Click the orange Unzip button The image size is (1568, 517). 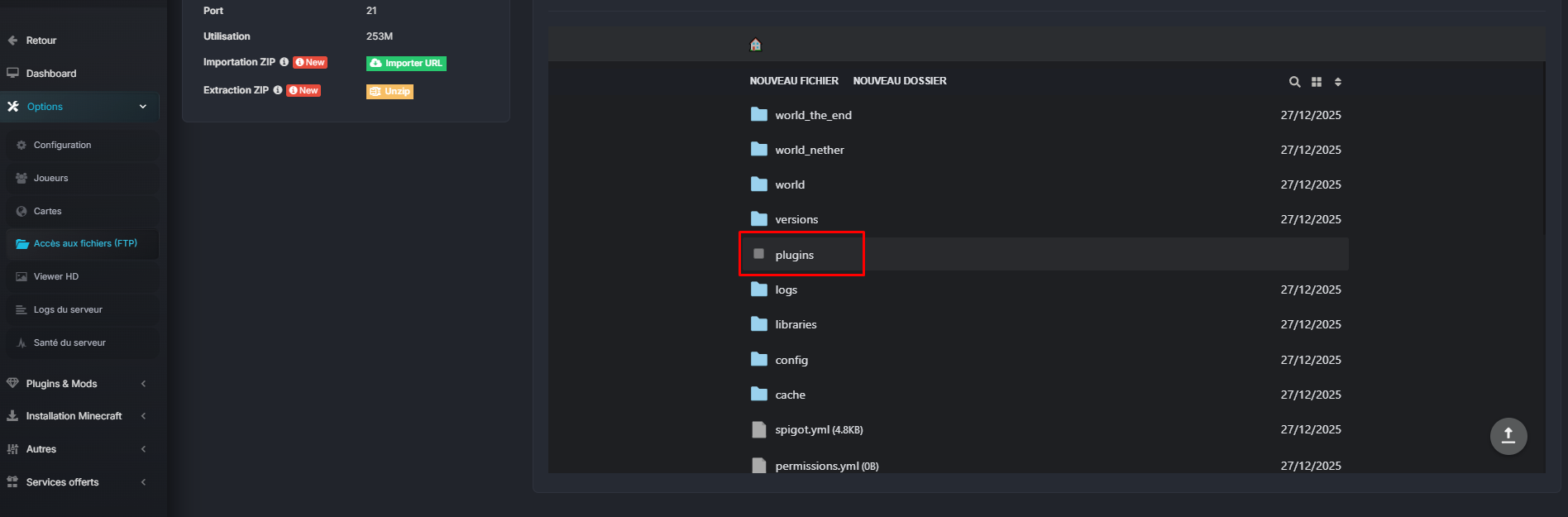click(x=390, y=91)
